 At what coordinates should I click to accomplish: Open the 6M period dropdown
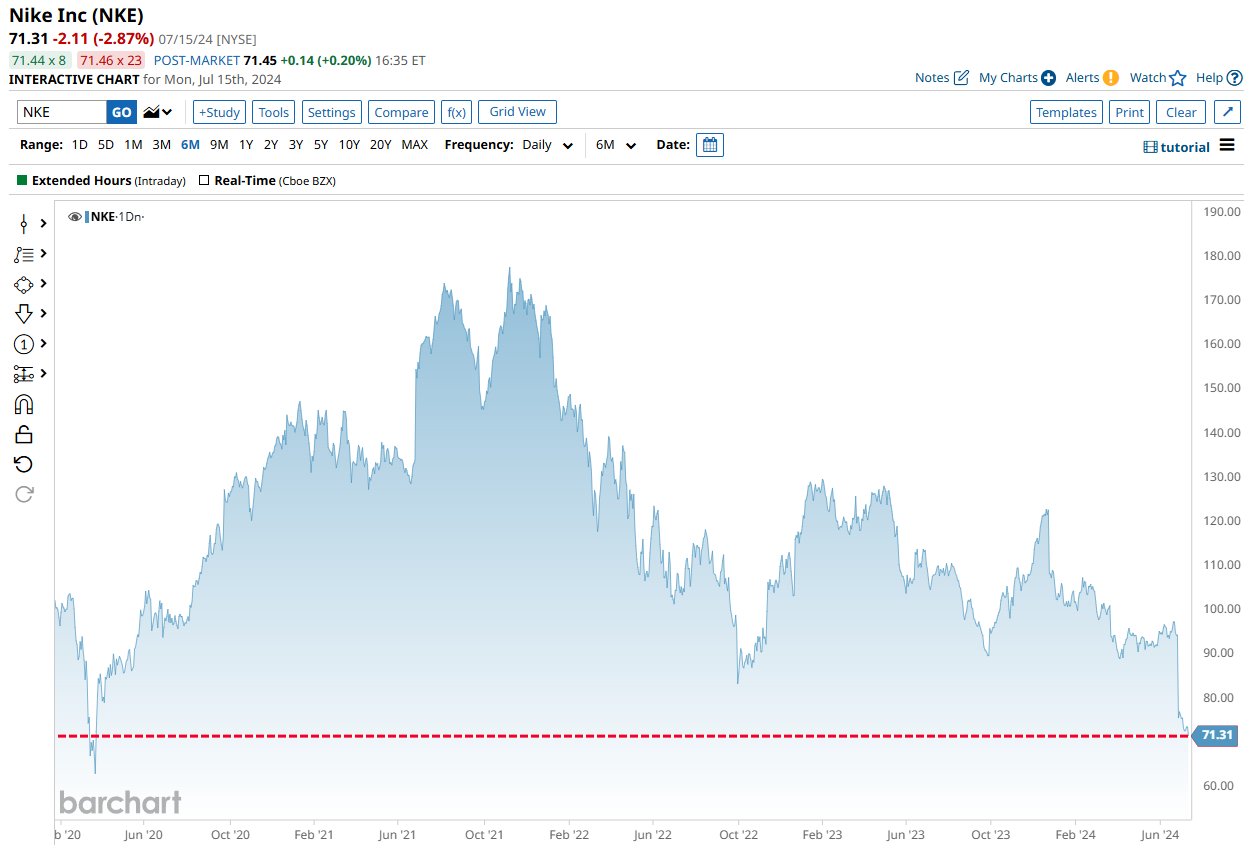tap(616, 145)
